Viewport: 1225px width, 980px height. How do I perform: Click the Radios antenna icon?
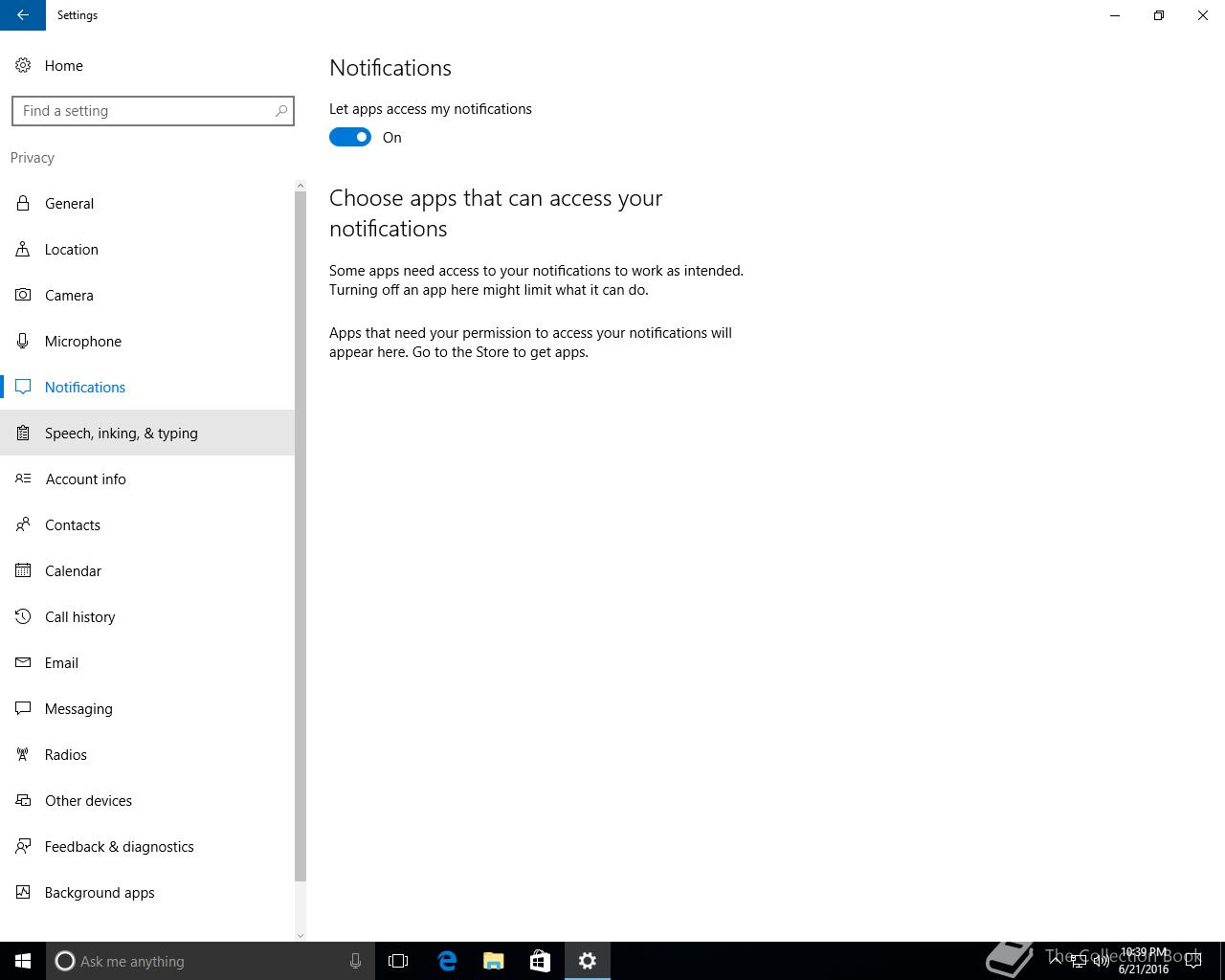click(23, 754)
